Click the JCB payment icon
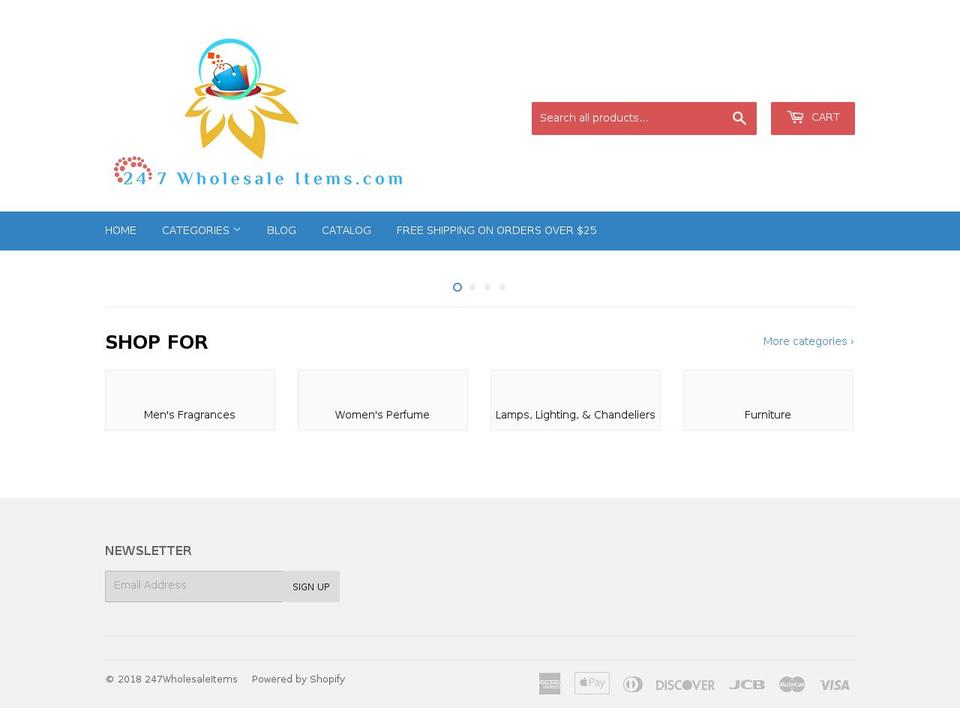The width and height of the screenshot is (960, 720). [746, 684]
